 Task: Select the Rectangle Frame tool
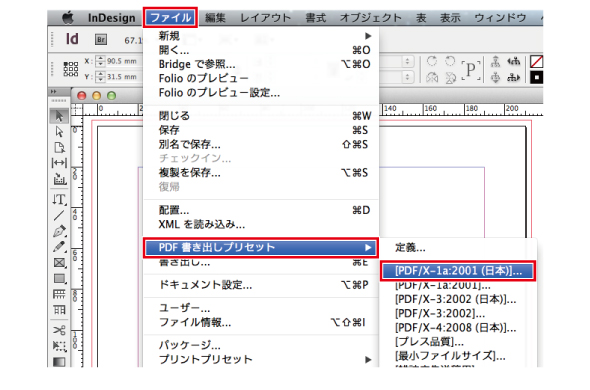59,263
